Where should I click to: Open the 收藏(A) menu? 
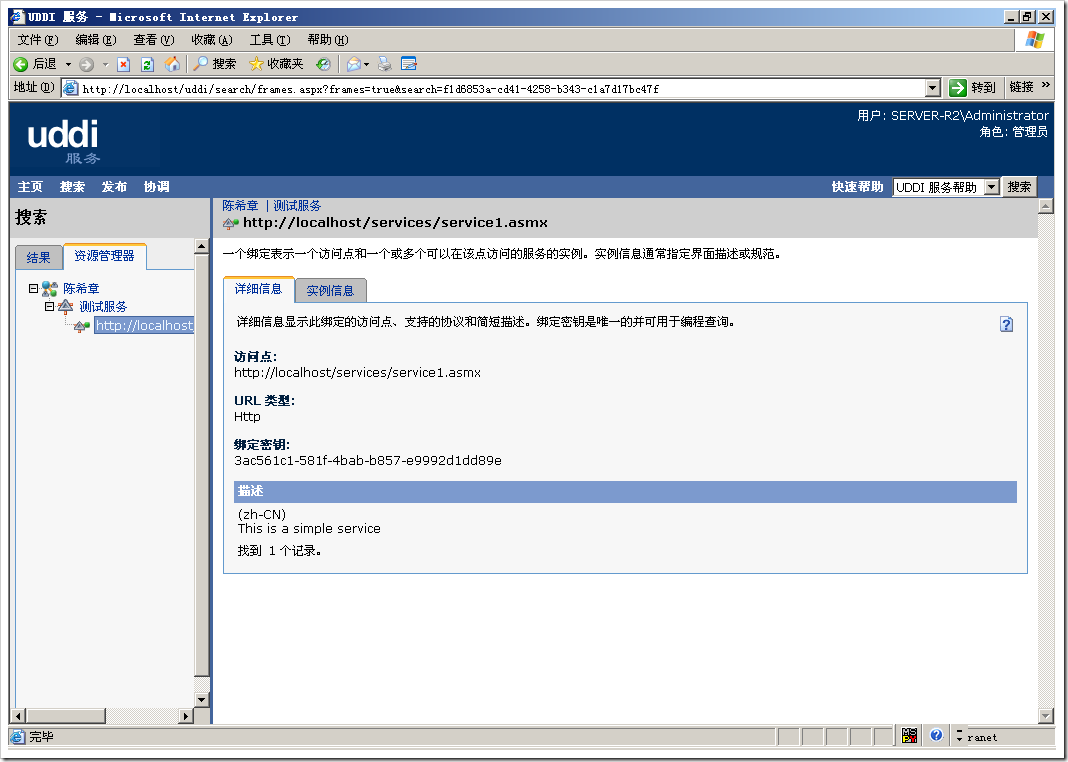[x=212, y=39]
